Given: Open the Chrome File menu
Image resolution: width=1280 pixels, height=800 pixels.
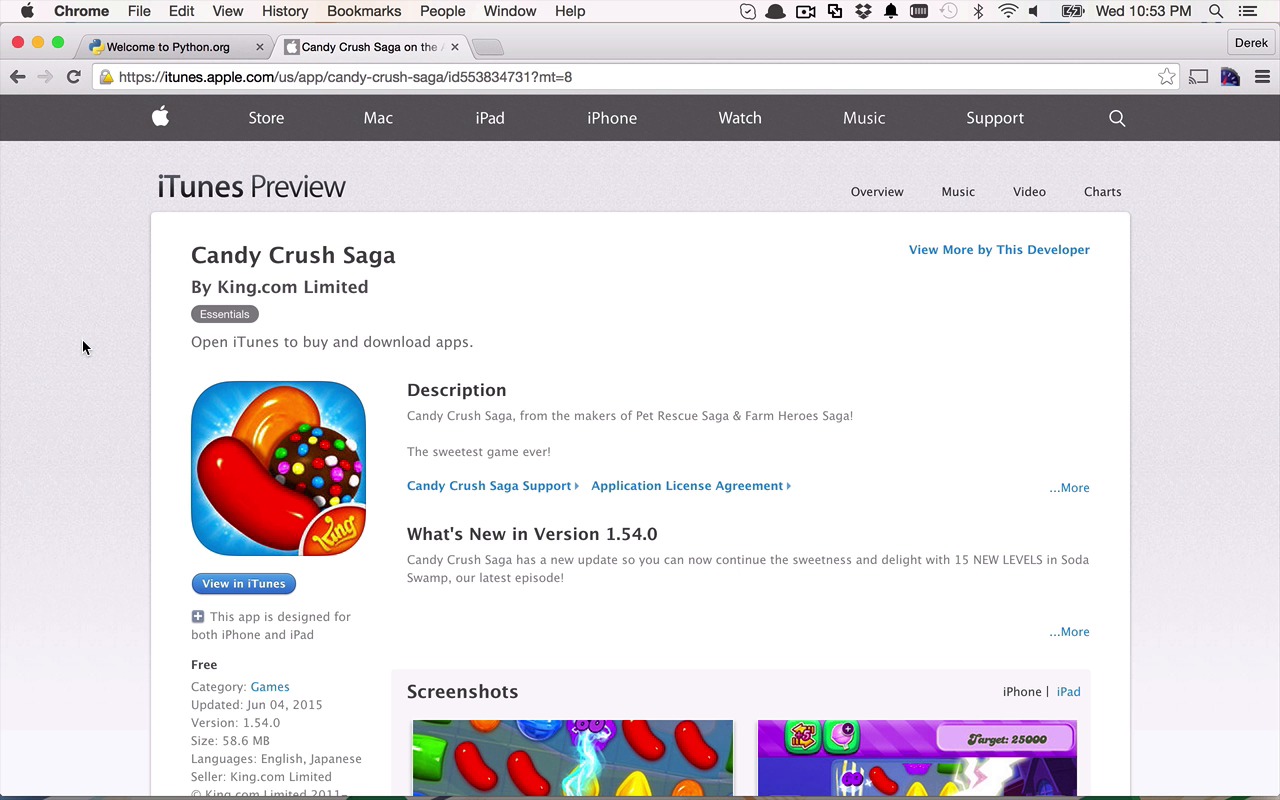Looking at the screenshot, I should (139, 11).
